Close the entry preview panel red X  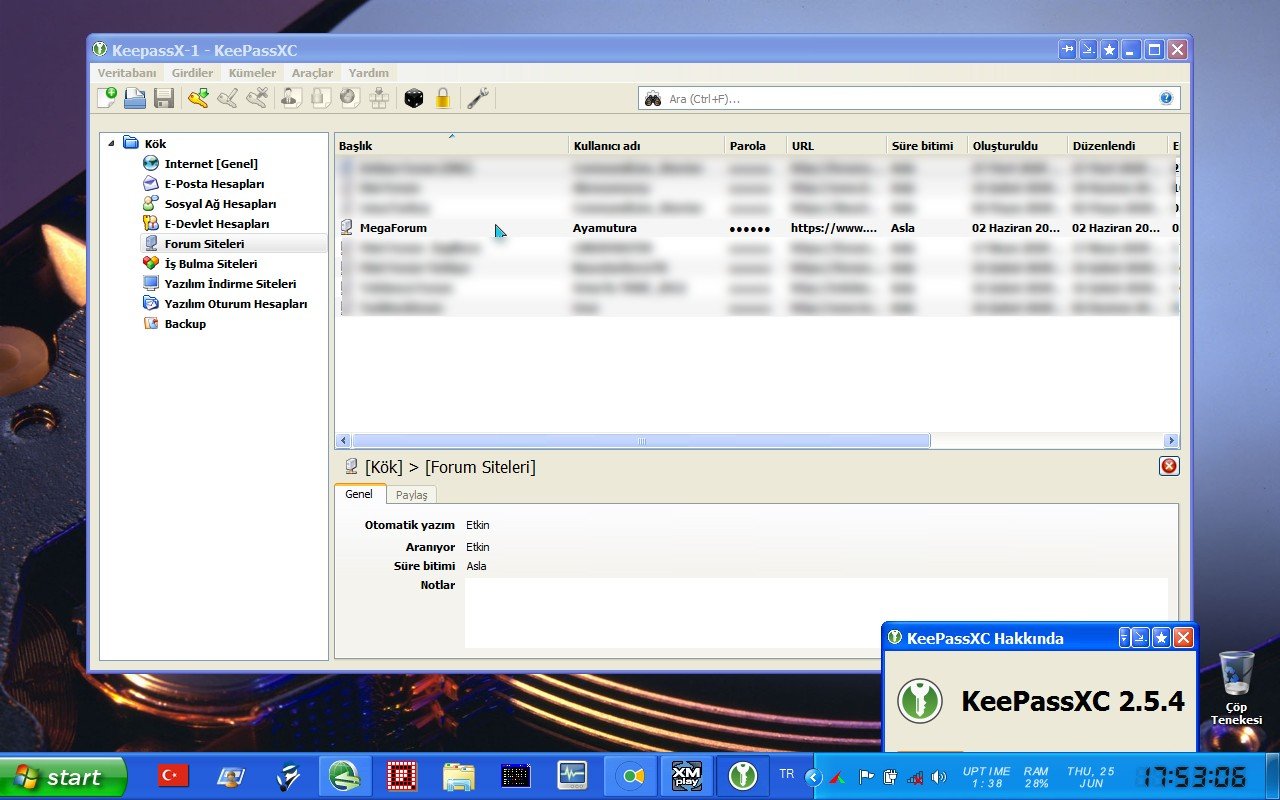1169,466
